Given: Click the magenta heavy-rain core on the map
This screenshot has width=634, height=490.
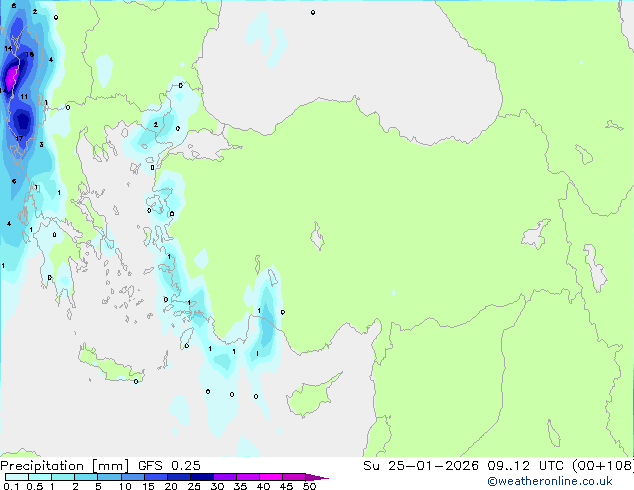Looking at the screenshot, I should 11,78.
